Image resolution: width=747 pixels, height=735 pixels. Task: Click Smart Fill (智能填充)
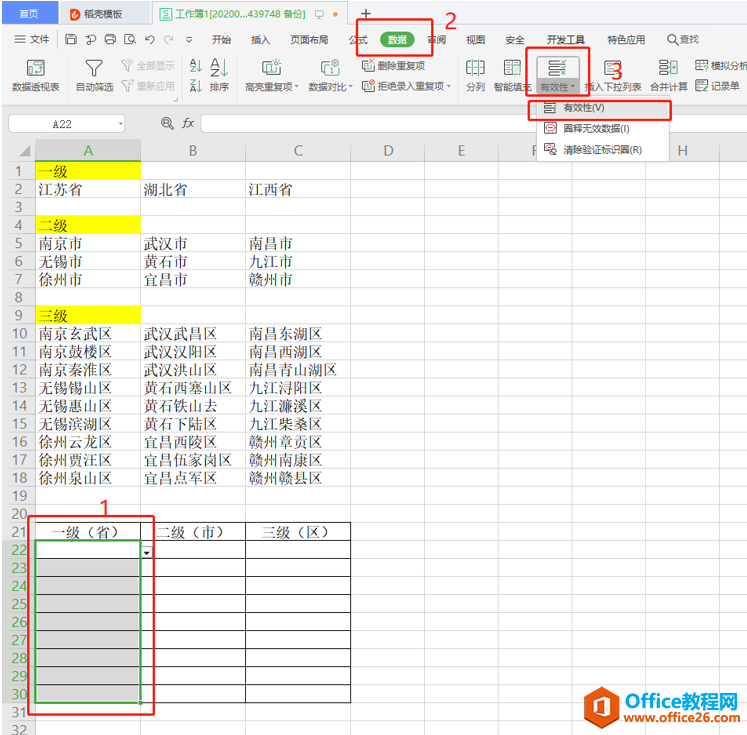coord(513,75)
